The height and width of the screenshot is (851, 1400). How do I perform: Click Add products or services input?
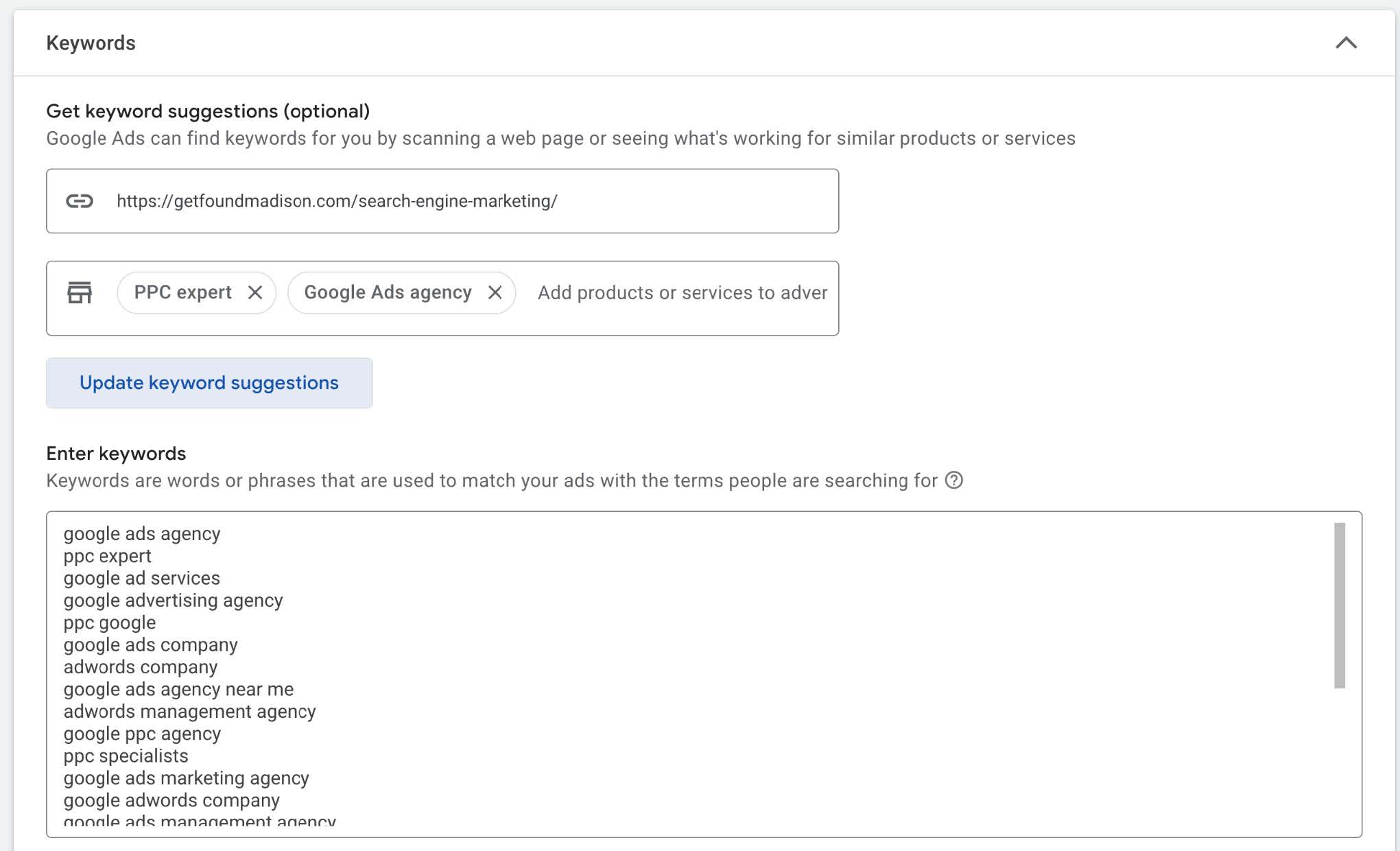(x=683, y=293)
